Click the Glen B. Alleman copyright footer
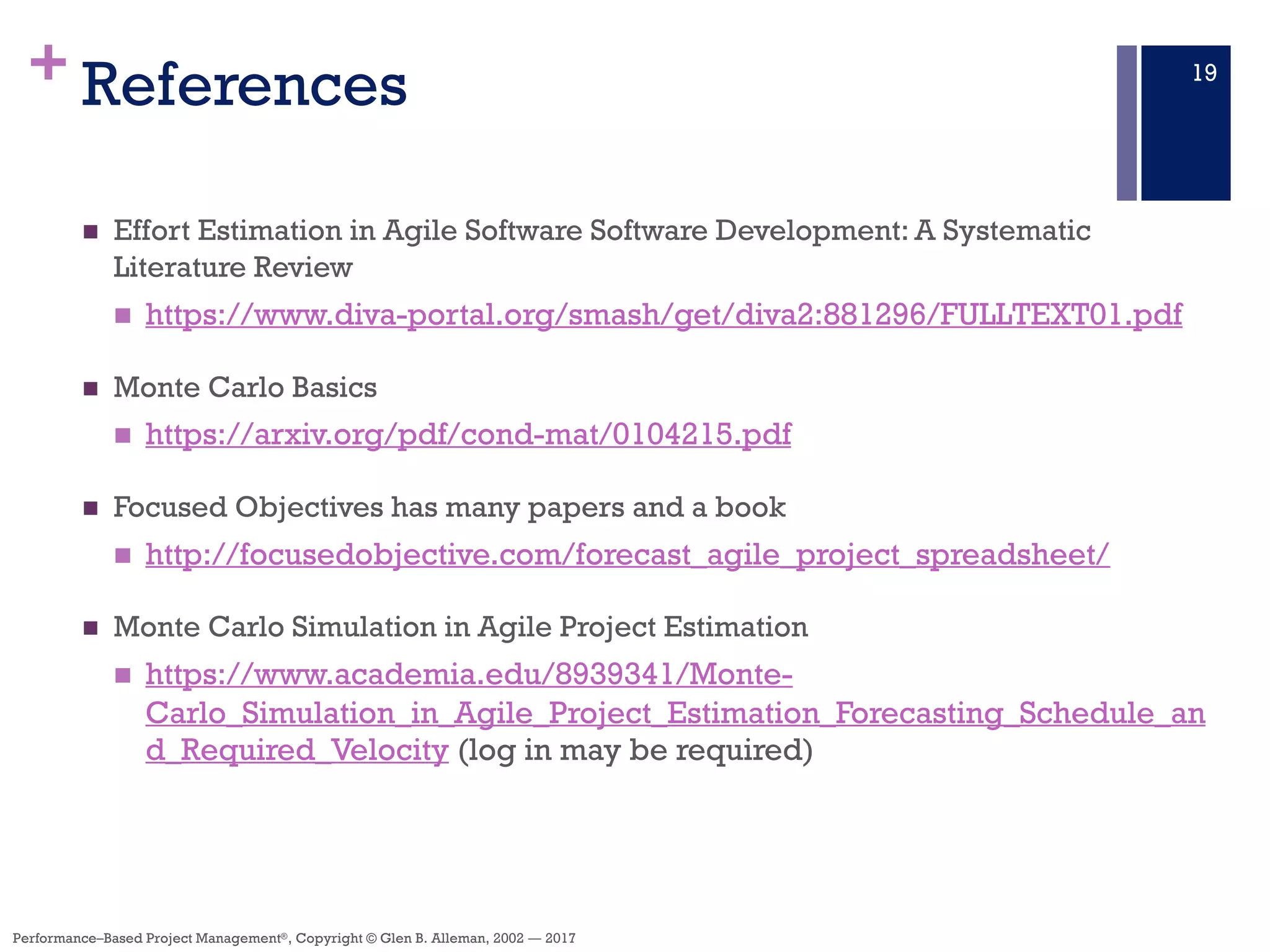 tap(294, 938)
